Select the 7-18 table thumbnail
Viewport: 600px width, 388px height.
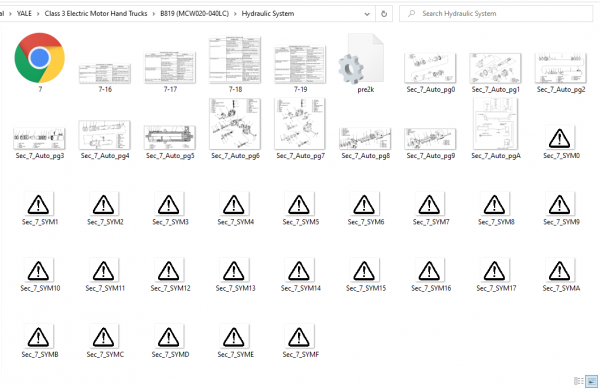pos(235,60)
